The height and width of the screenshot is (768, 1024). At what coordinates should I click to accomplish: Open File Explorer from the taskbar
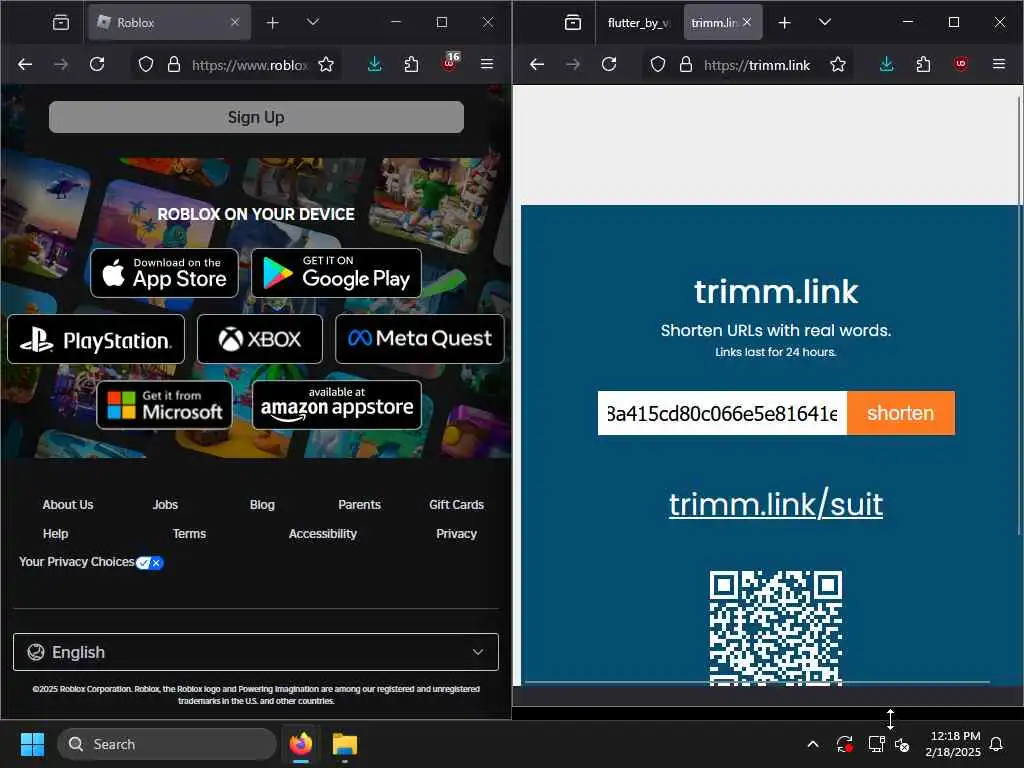click(x=345, y=744)
